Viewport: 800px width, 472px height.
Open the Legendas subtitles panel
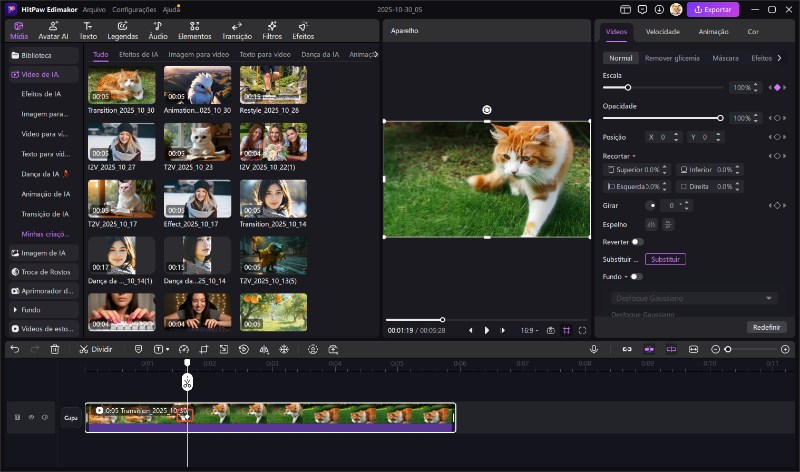pos(122,31)
